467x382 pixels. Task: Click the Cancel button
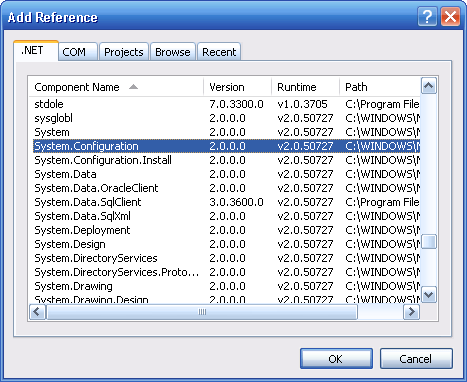click(416, 359)
